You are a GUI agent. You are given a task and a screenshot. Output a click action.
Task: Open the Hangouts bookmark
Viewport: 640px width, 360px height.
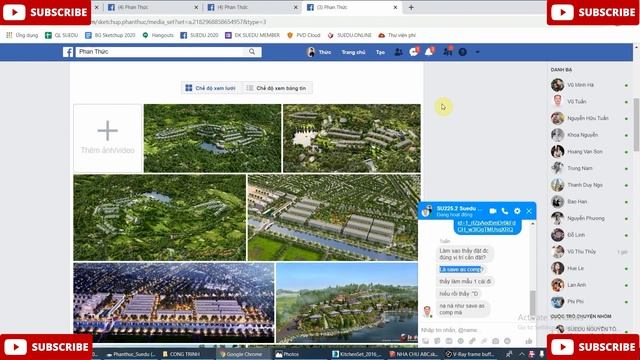tap(158, 36)
